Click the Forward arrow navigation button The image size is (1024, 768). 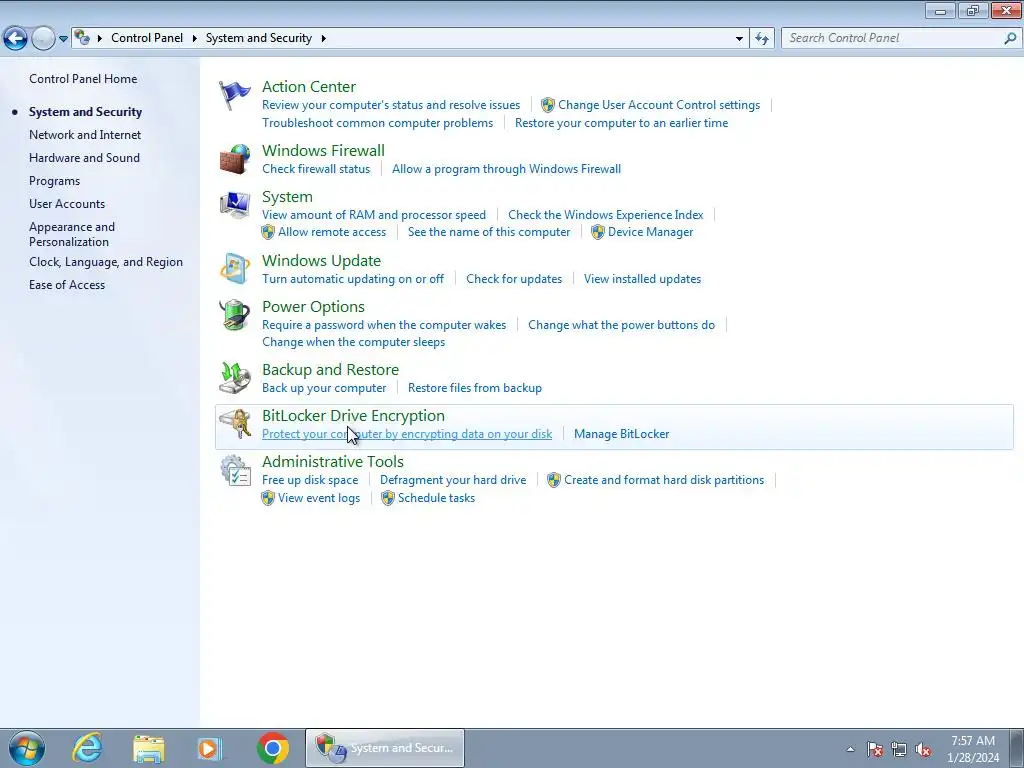[43, 39]
